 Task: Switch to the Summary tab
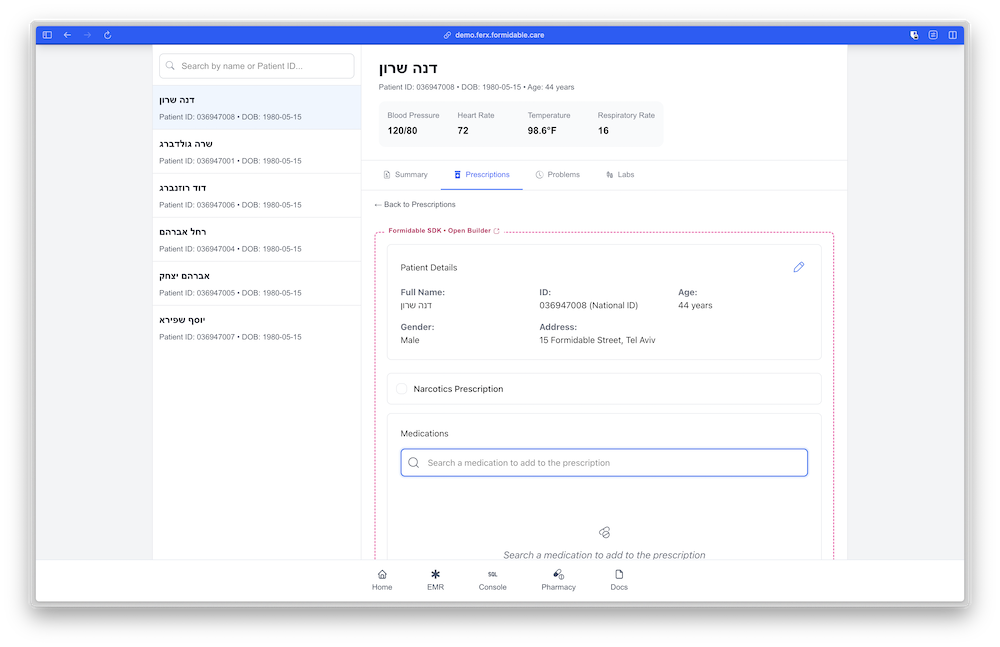tap(406, 174)
